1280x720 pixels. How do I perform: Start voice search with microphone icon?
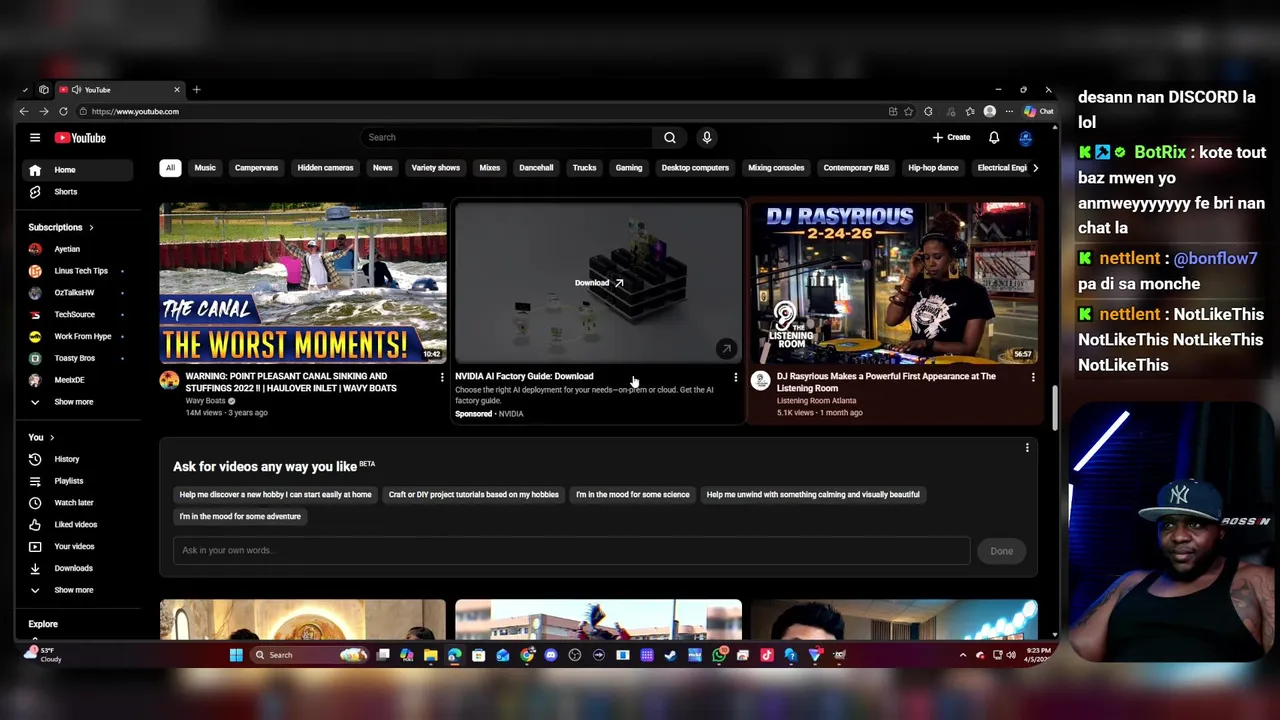tap(706, 138)
